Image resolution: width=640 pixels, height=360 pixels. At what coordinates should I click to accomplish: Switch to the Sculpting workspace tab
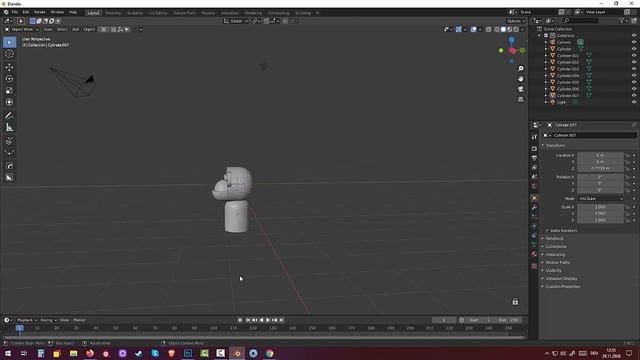pos(135,13)
